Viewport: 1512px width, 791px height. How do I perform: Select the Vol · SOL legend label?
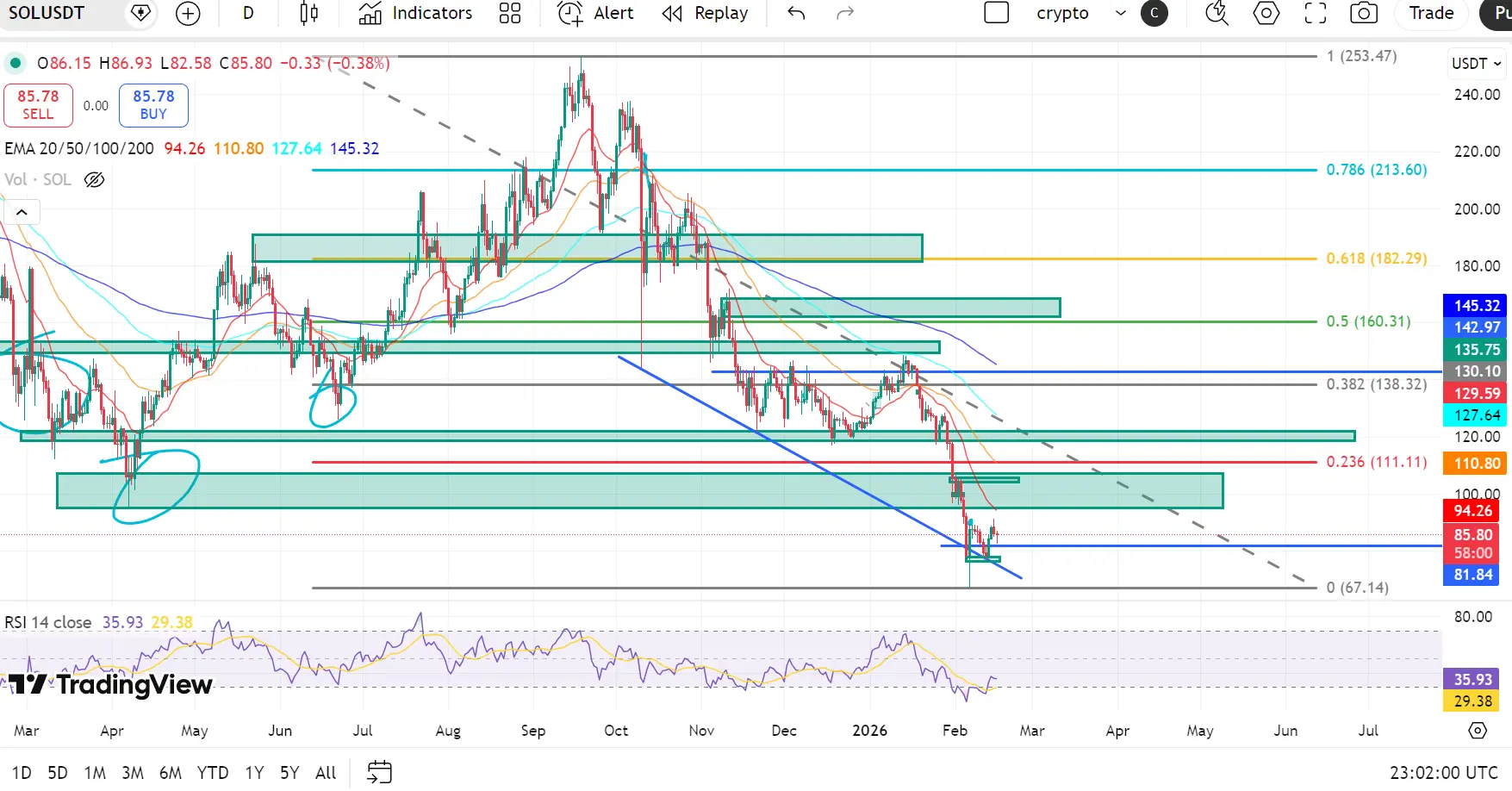tap(38, 179)
